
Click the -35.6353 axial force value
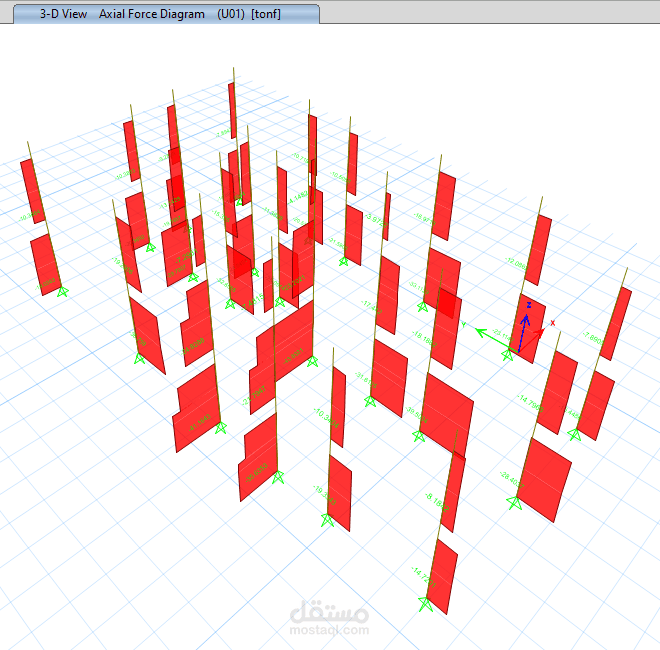(x=256, y=473)
